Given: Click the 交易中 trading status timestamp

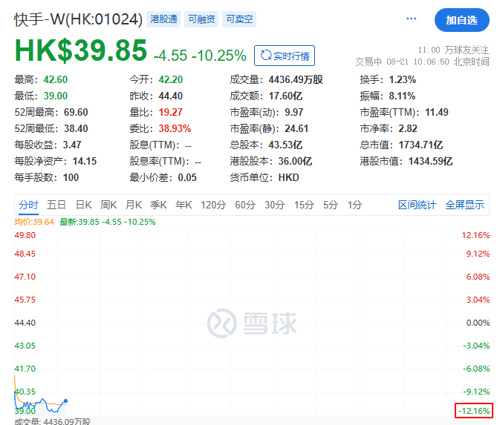Looking at the screenshot, I should point(422,62).
